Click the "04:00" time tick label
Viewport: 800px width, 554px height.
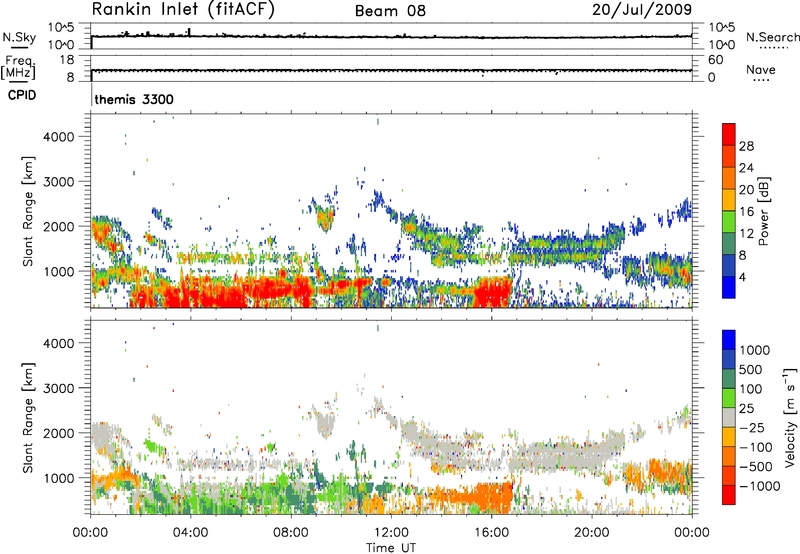[x=190, y=533]
